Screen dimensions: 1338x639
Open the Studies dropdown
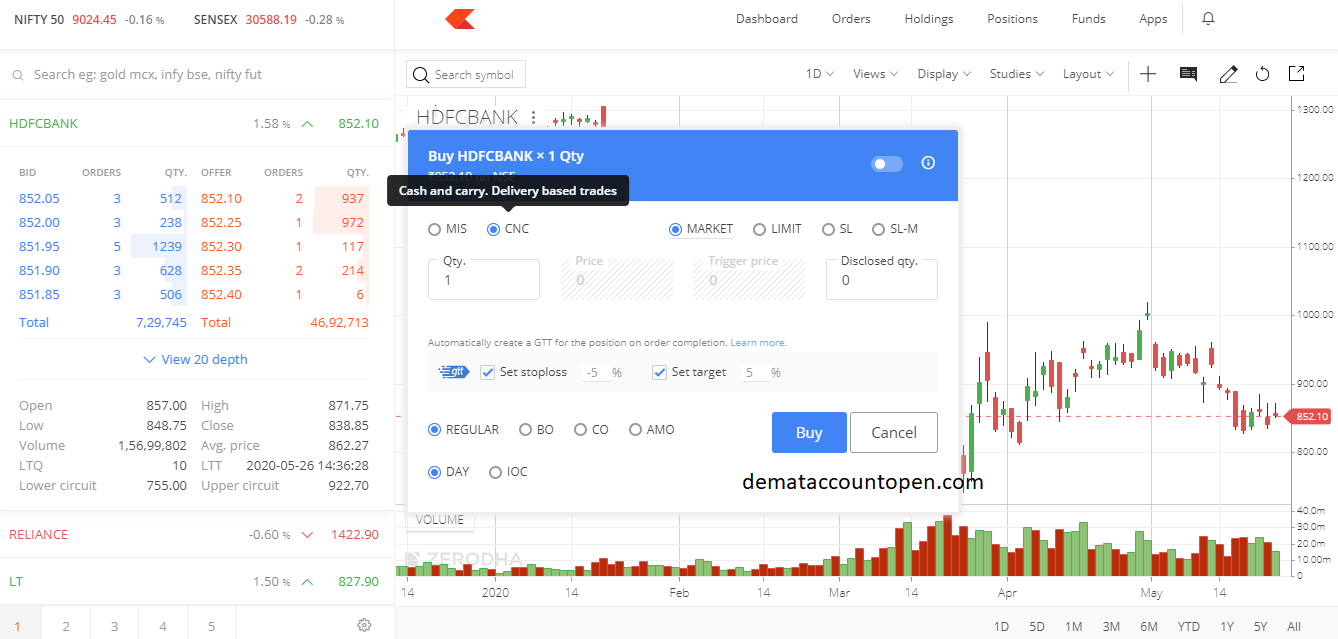click(1017, 74)
